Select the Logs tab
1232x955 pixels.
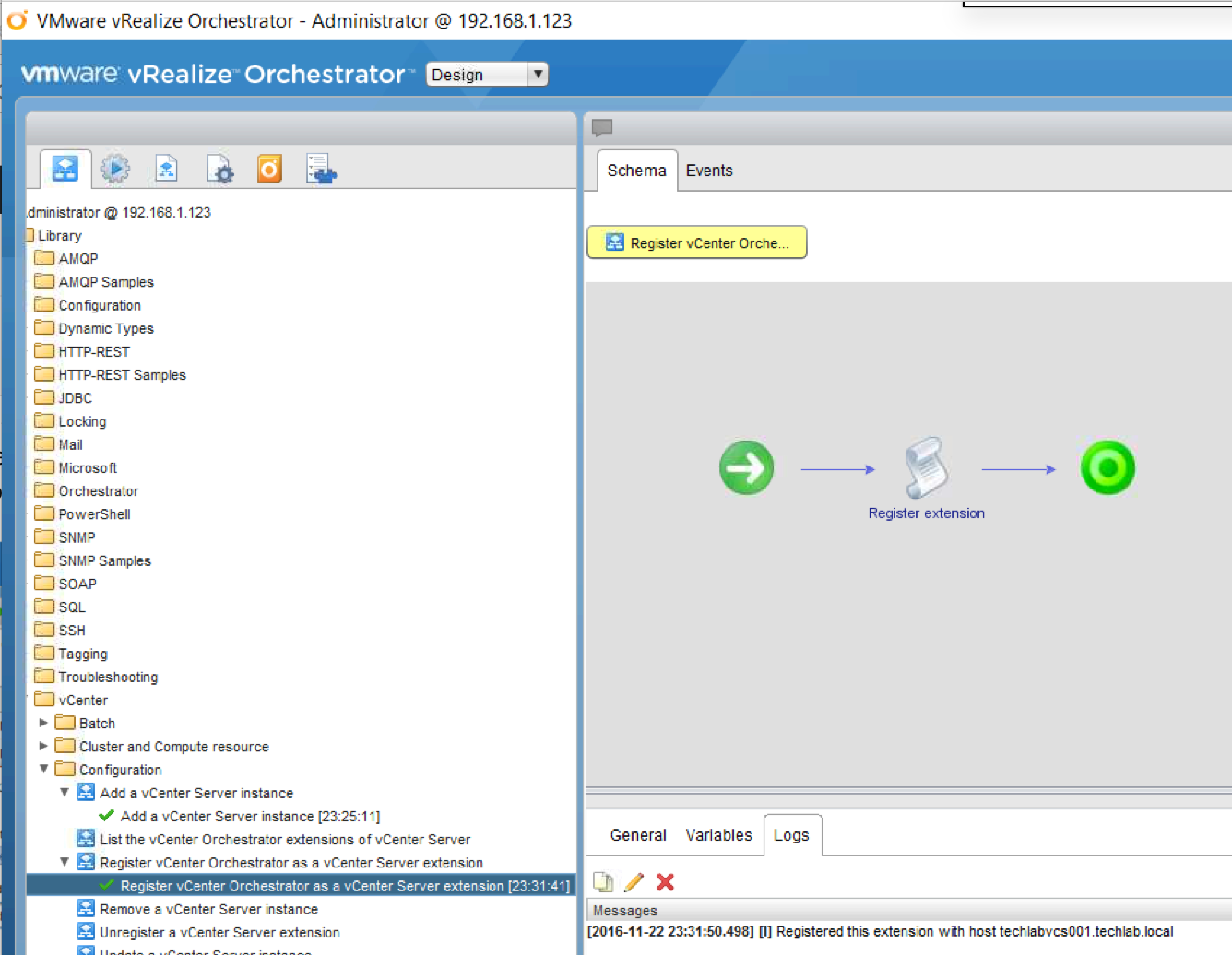point(791,835)
